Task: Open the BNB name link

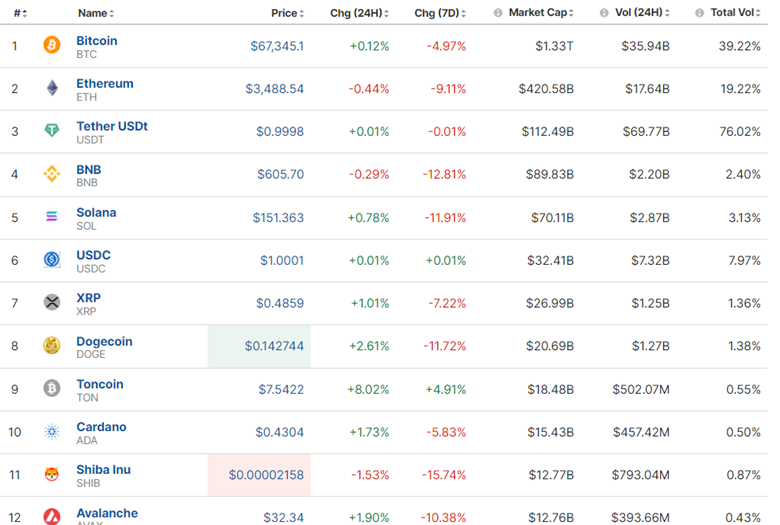Action: pyautogui.click(x=89, y=170)
